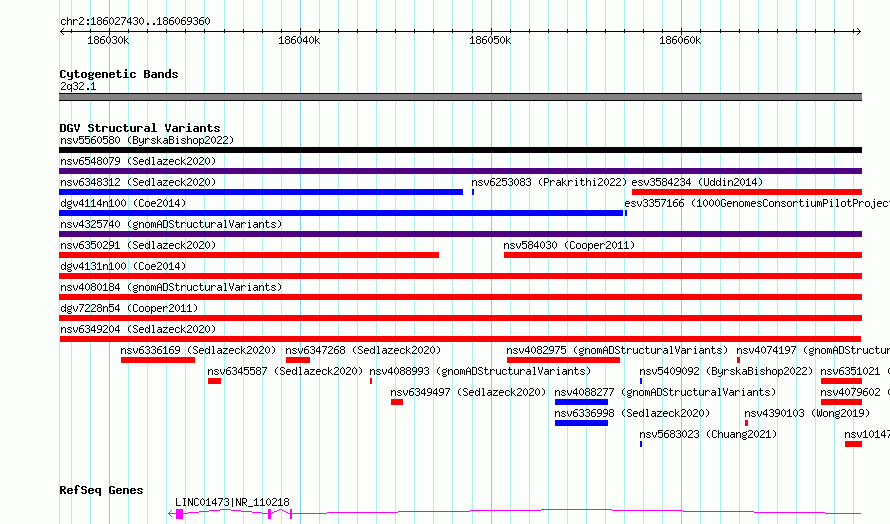This screenshot has width=890, height=524.
Task: Click the nsv4074197 variant label
Action: pos(813,350)
